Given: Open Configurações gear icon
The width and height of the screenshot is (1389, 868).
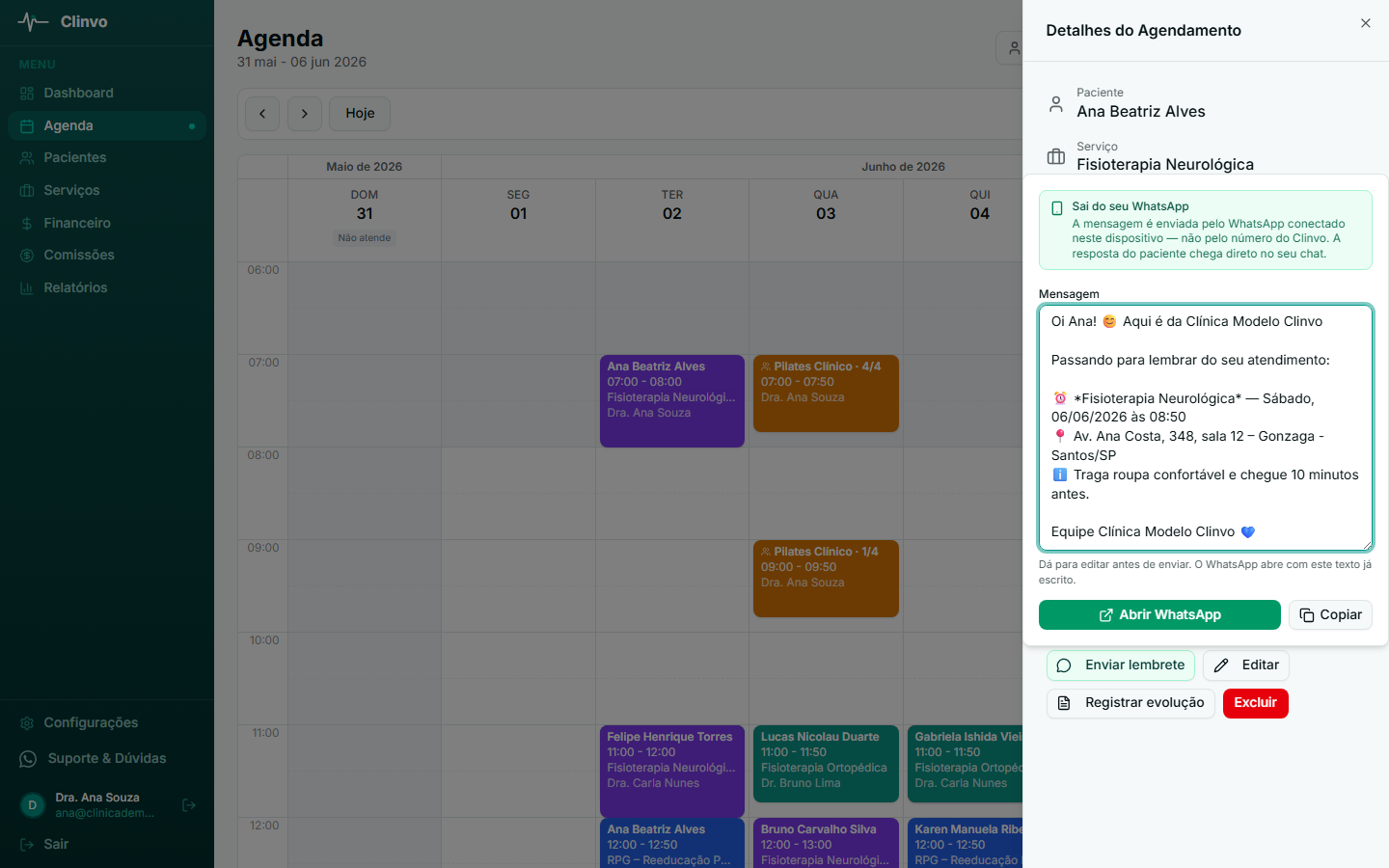Looking at the screenshot, I should (27, 722).
